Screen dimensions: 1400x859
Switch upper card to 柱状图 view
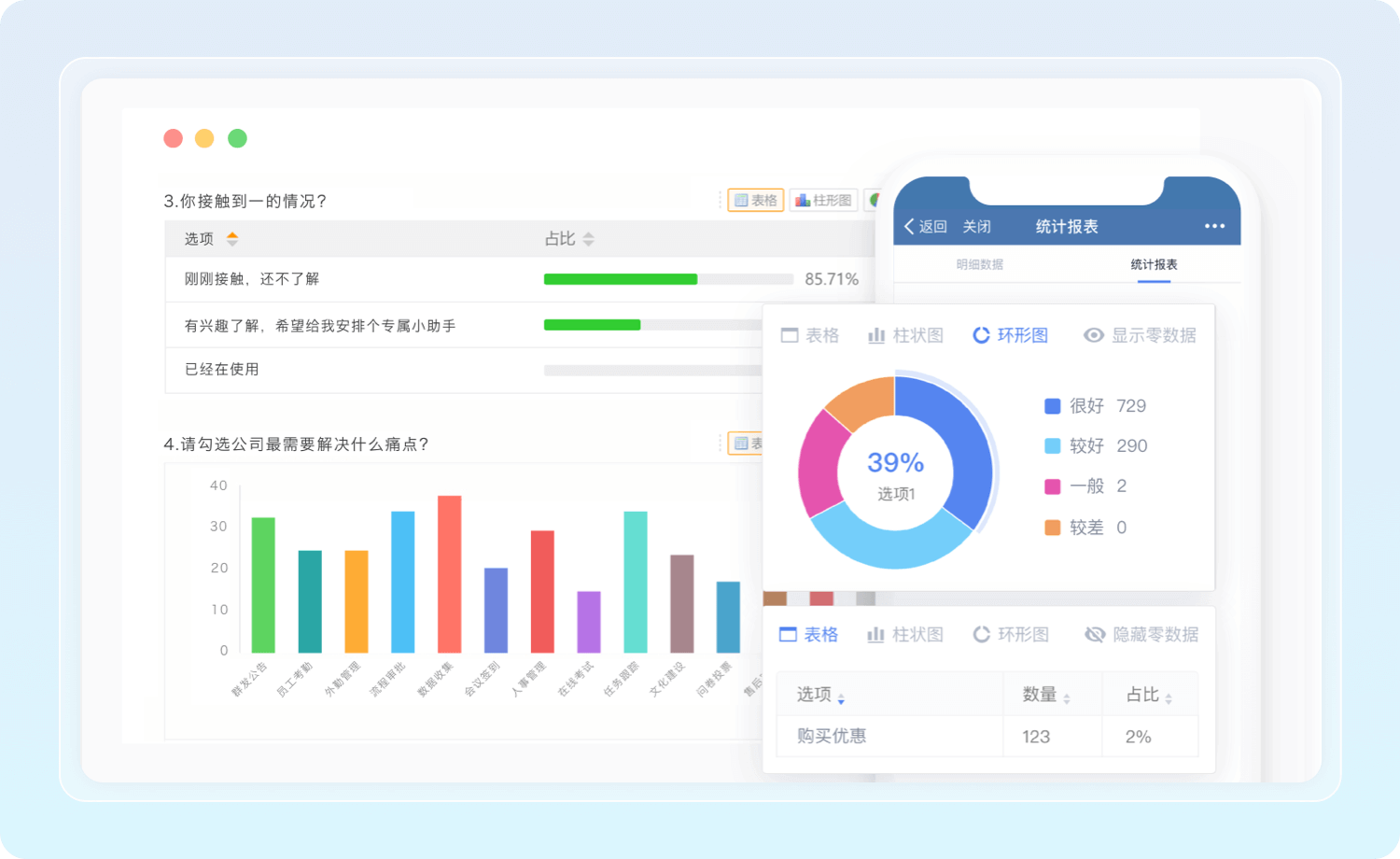(905, 335)
